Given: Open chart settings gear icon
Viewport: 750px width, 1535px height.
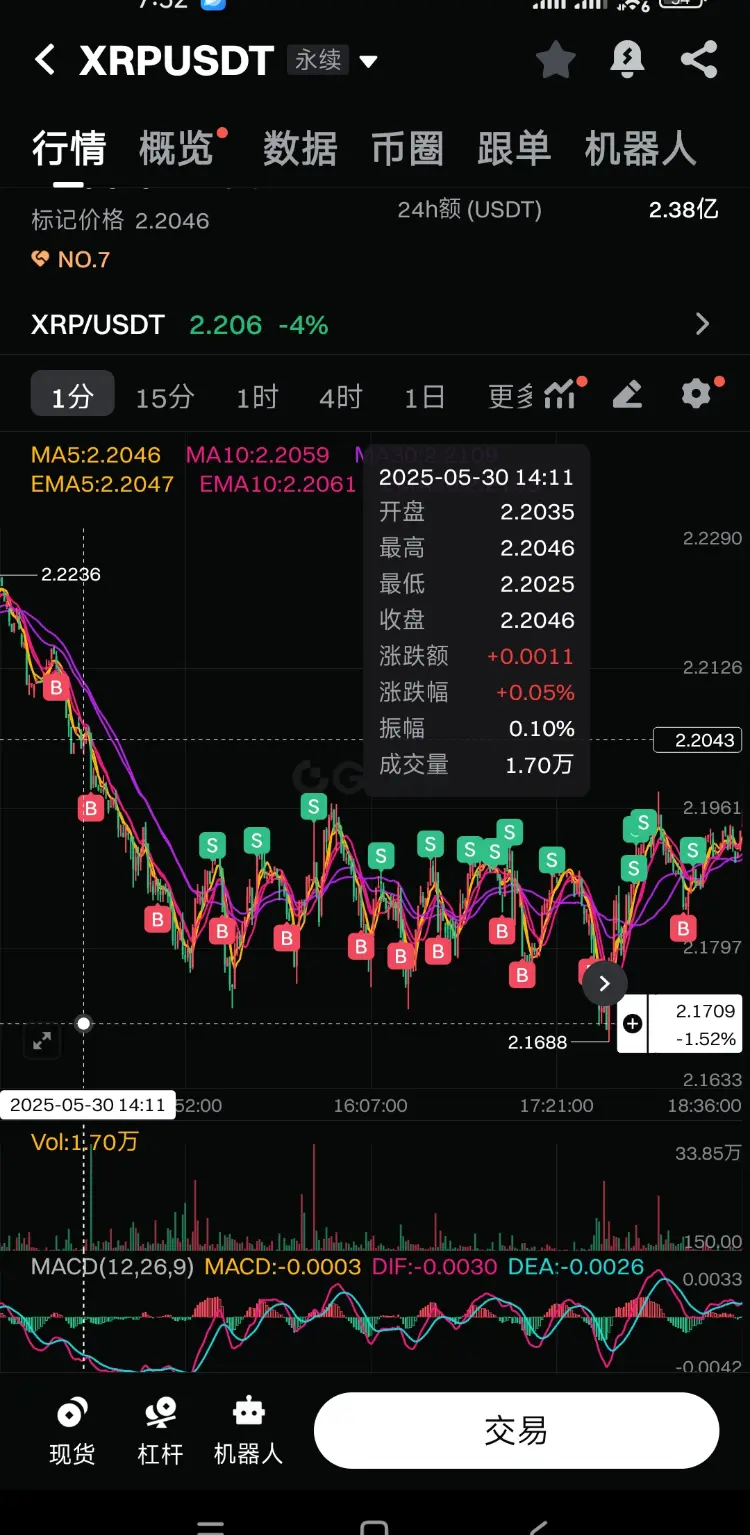Looking at the screenshot, I should click(x=697, y=393).
